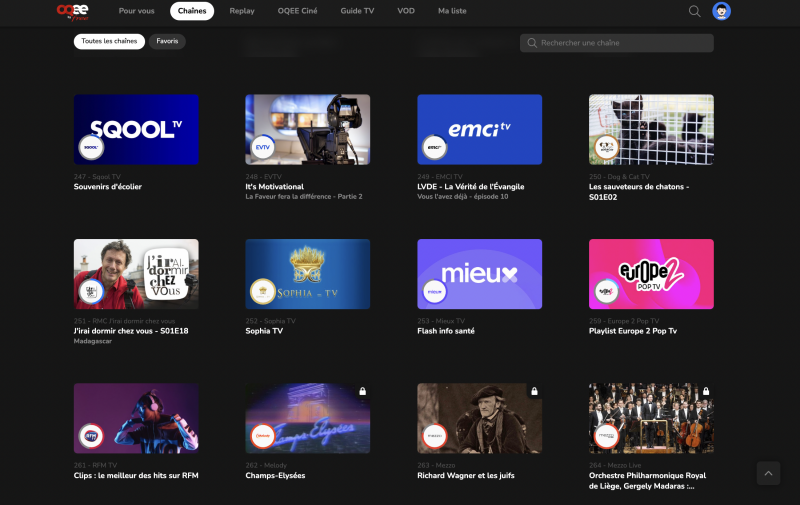Switch to the Favoris filter
Screen dimensions: 800x505
(x=167, y=42)
